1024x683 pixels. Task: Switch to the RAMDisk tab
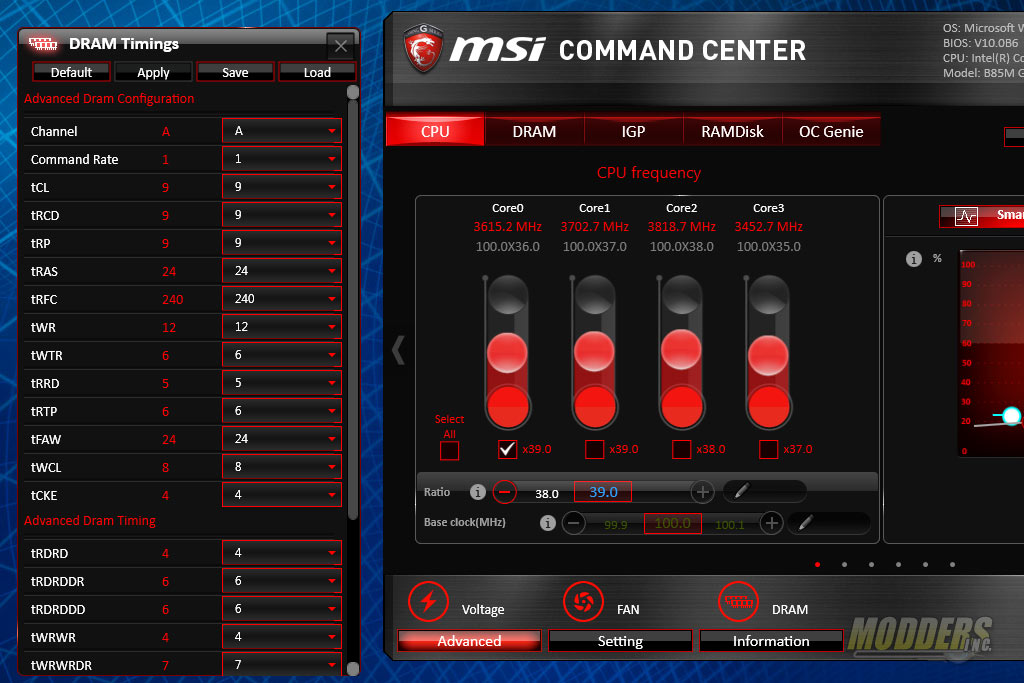732,131
